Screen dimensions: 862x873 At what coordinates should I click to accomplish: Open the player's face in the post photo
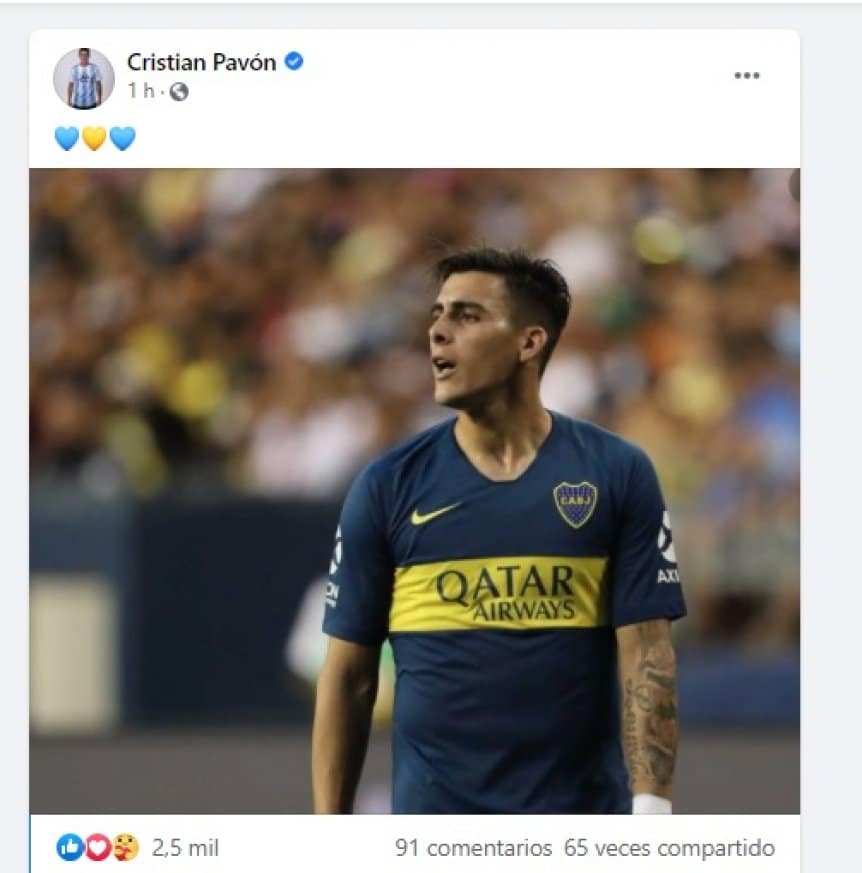474,338
